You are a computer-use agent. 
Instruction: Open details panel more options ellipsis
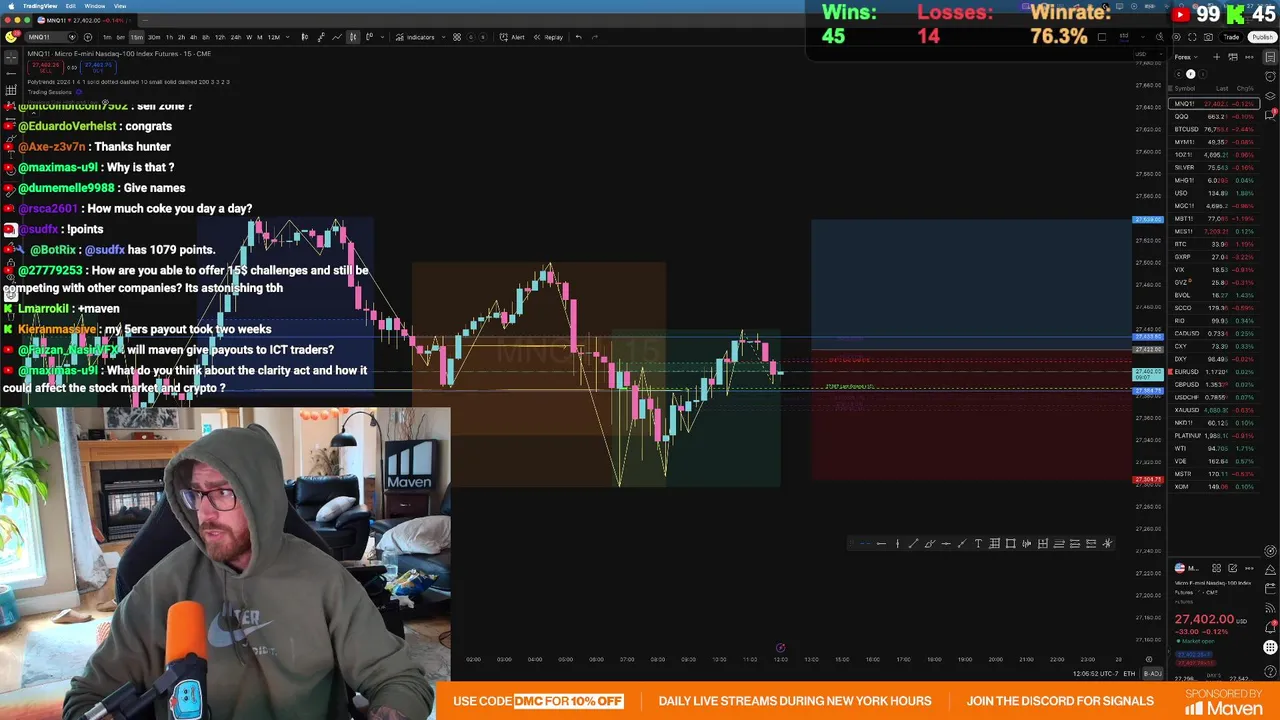(1248, 568)
